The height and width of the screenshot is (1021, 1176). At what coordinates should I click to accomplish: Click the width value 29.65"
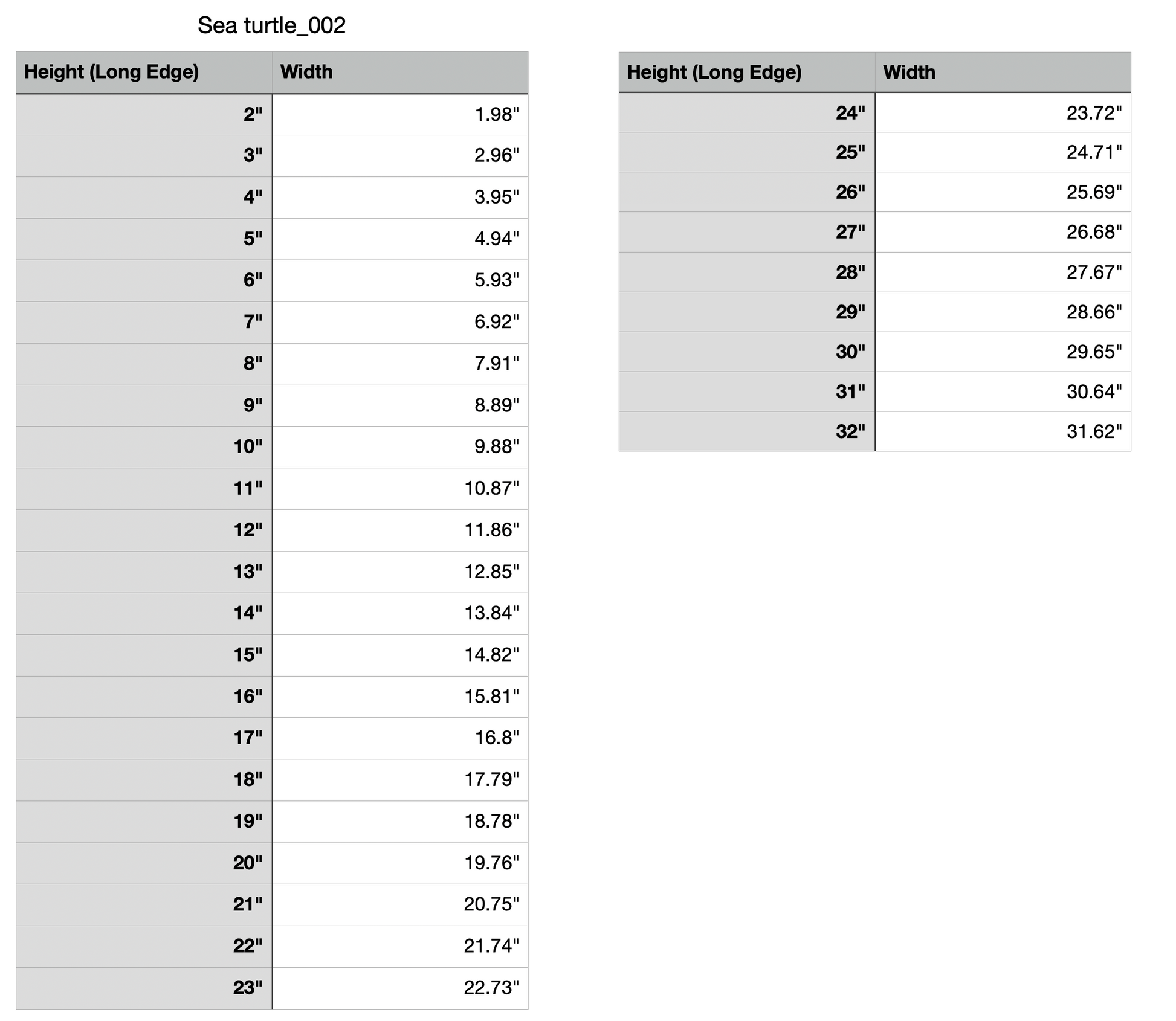coord(1003,352)
